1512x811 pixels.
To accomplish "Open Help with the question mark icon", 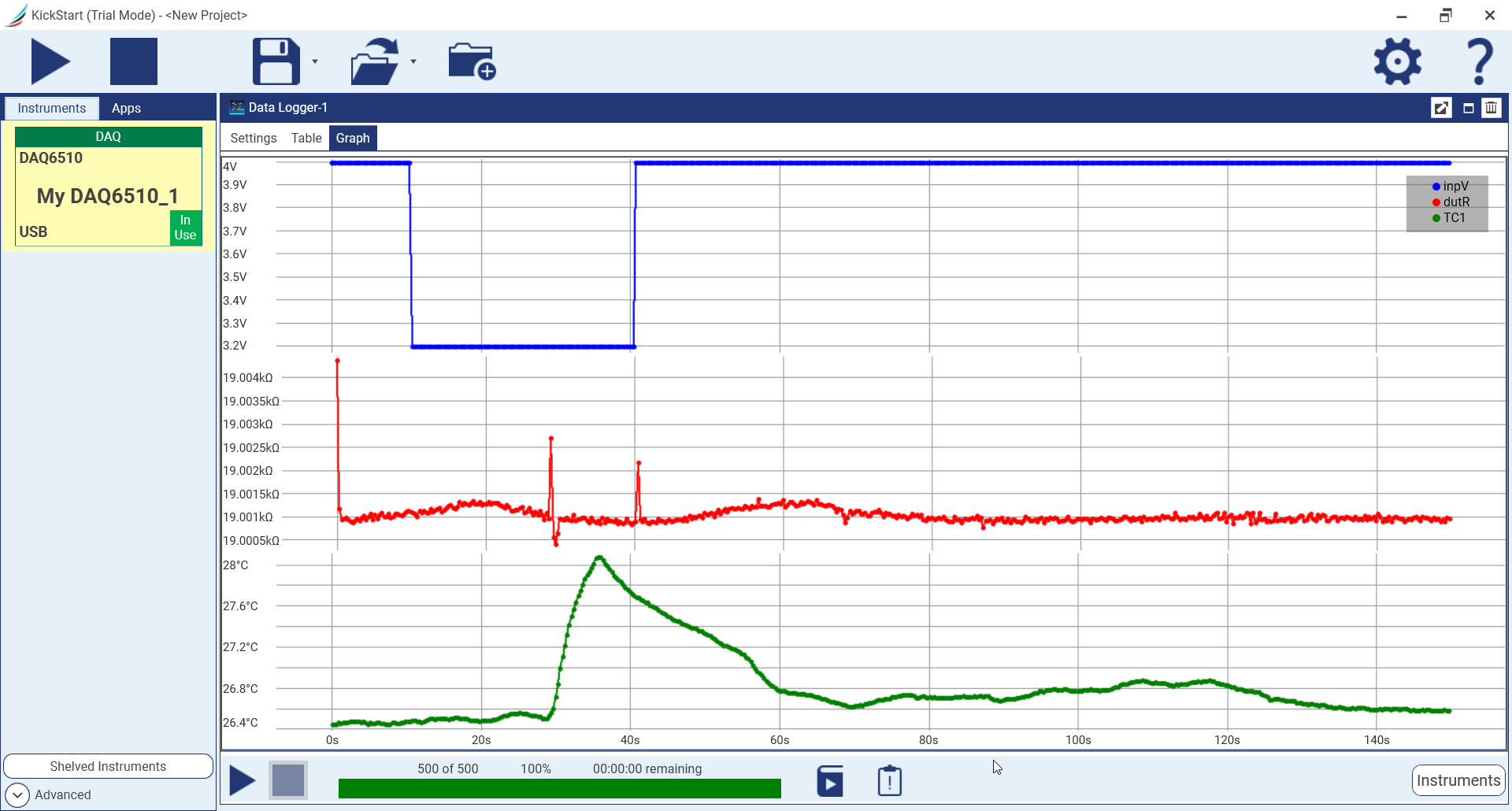I will coord(1479,61).
